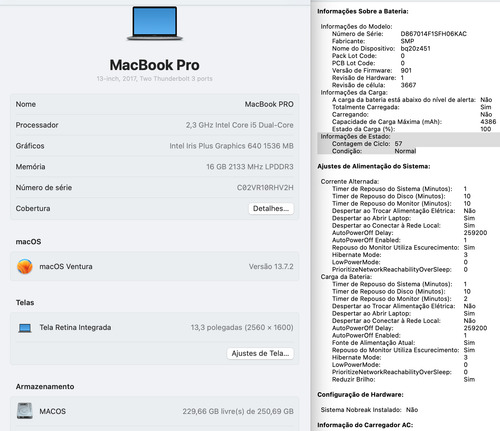The image size is (500, 431).
Task: Click Ajustes de Alimentação do Sistema heading
Action: pos(374,166)
